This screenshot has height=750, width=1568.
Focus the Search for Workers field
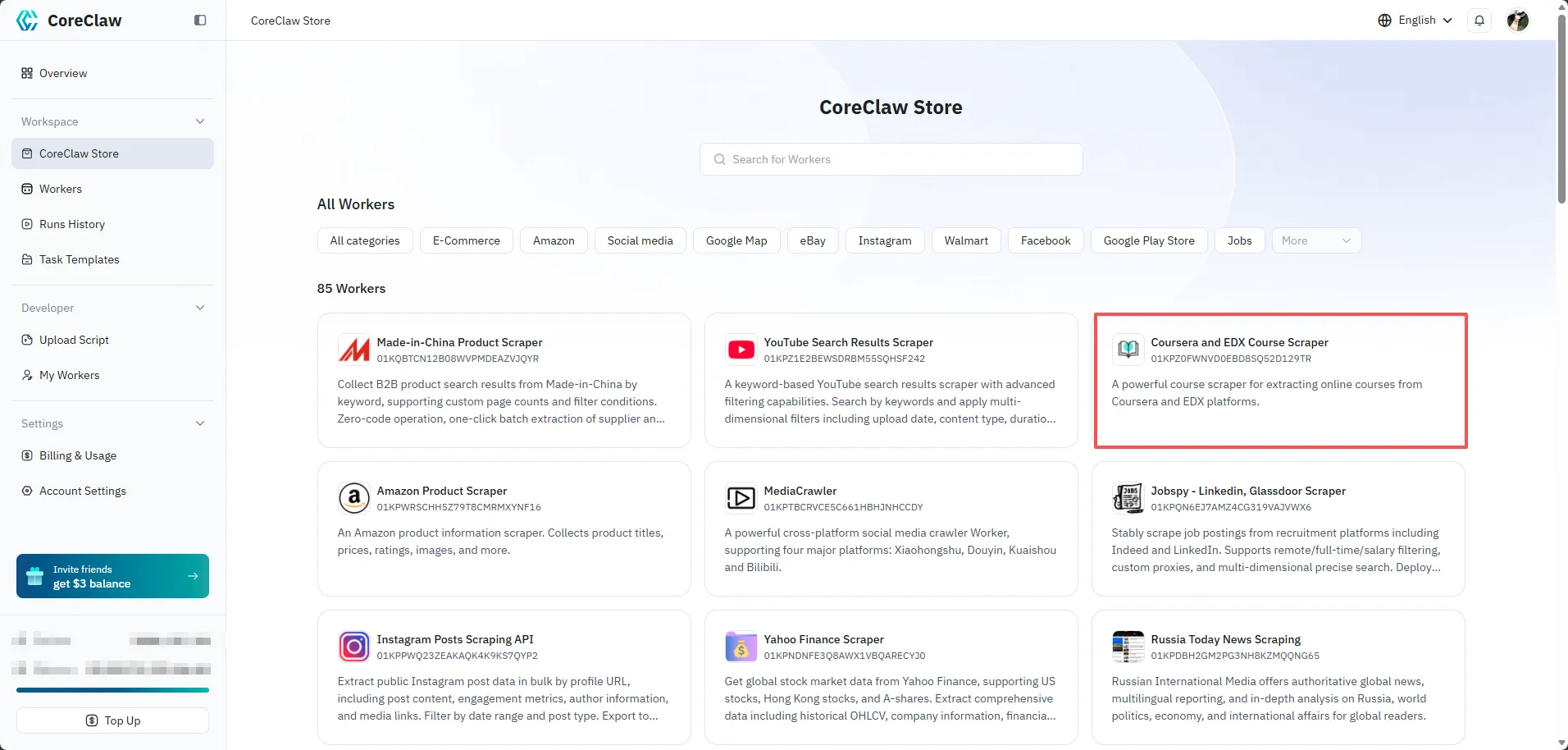coord(891,159)
